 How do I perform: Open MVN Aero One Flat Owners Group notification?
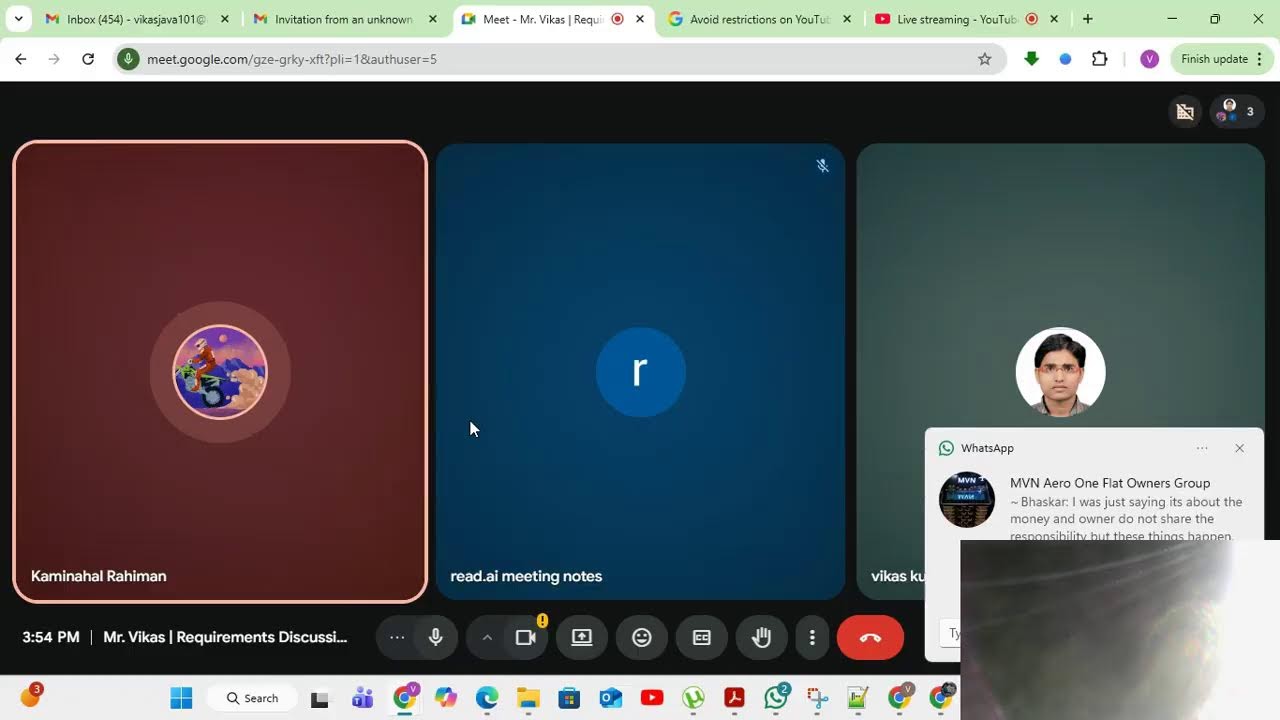[x=1110, y=483]
